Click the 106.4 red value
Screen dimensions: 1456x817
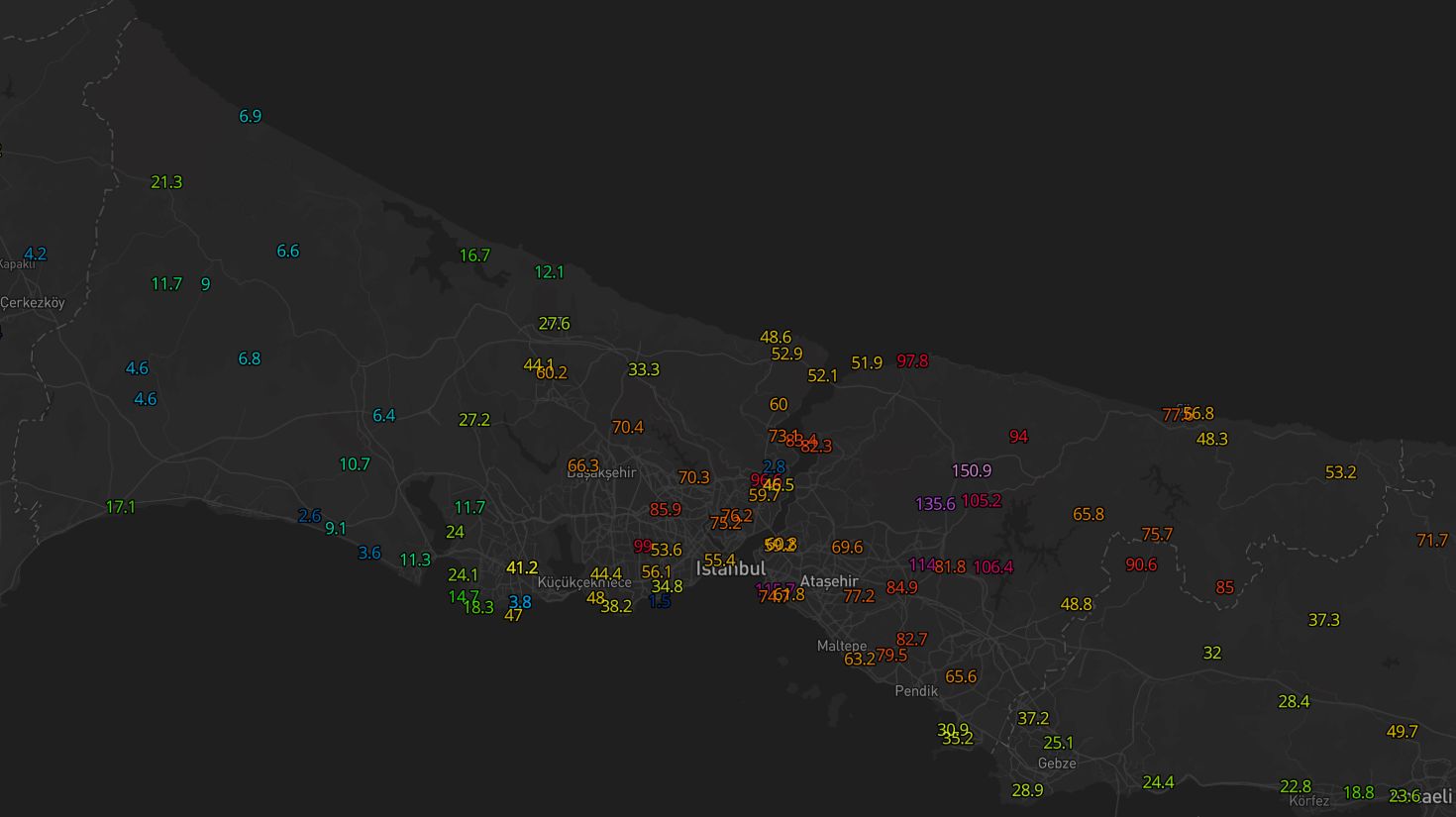pos(992,567)
